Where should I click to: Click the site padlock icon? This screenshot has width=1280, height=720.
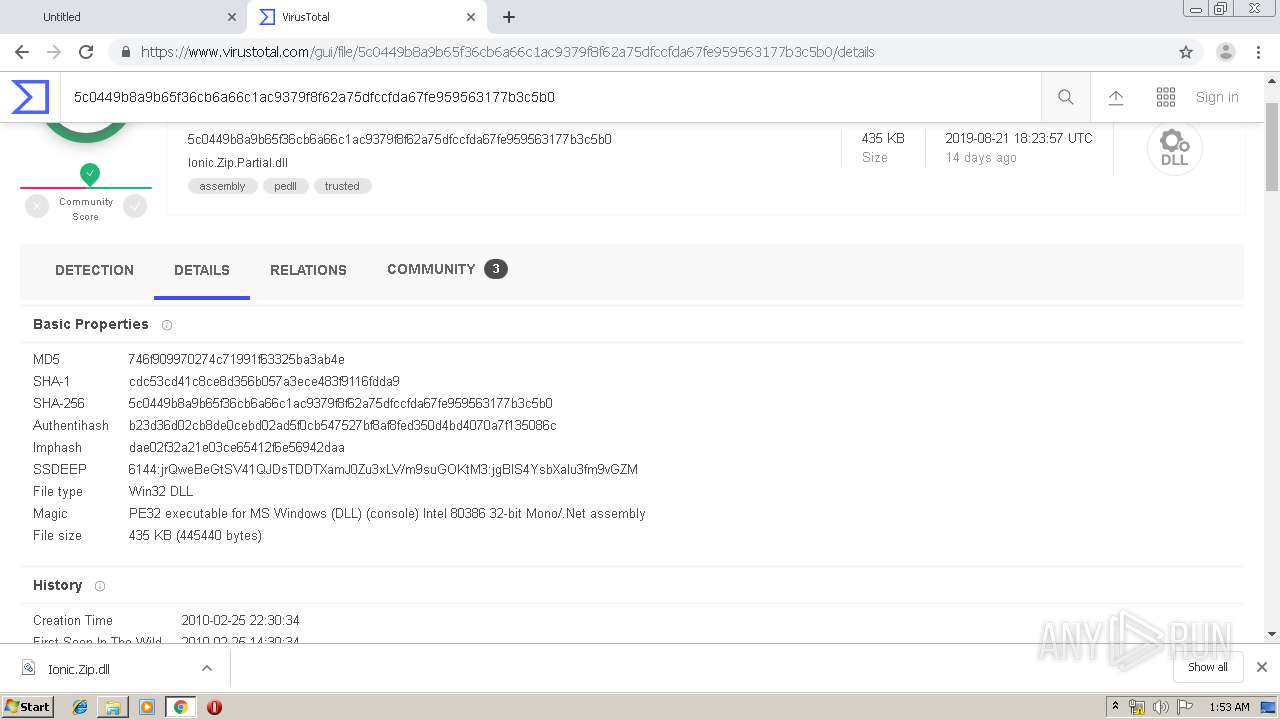click(x=125, y=52)
